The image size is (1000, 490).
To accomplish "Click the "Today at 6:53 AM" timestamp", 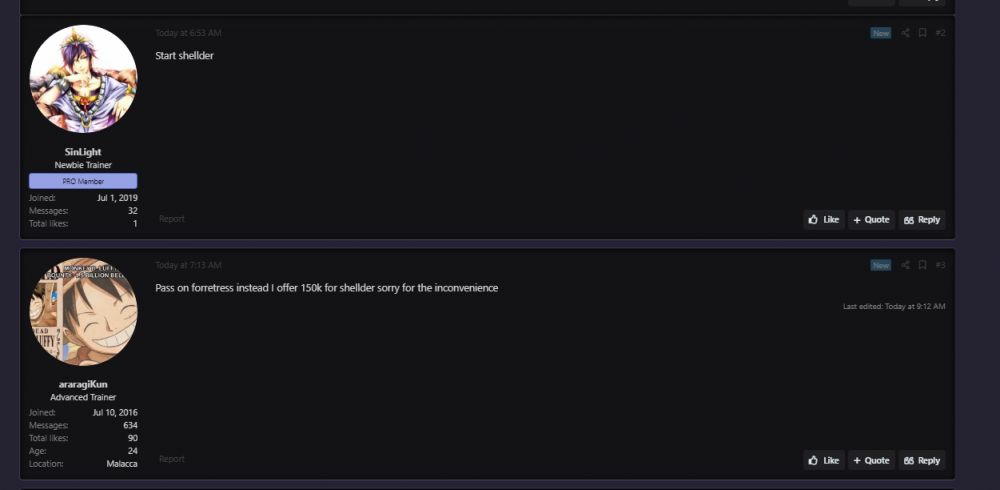I will tap(188, 33).
